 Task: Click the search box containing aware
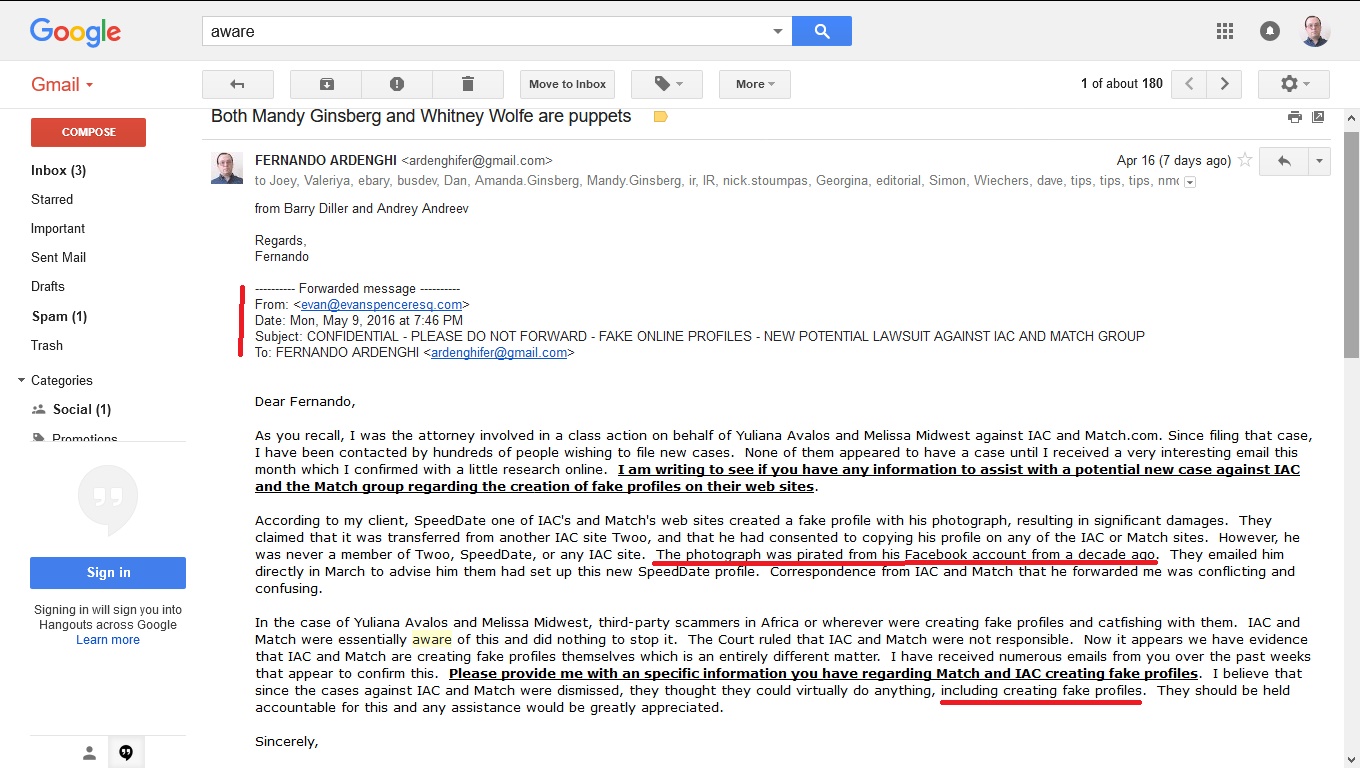tap(485, 31)
